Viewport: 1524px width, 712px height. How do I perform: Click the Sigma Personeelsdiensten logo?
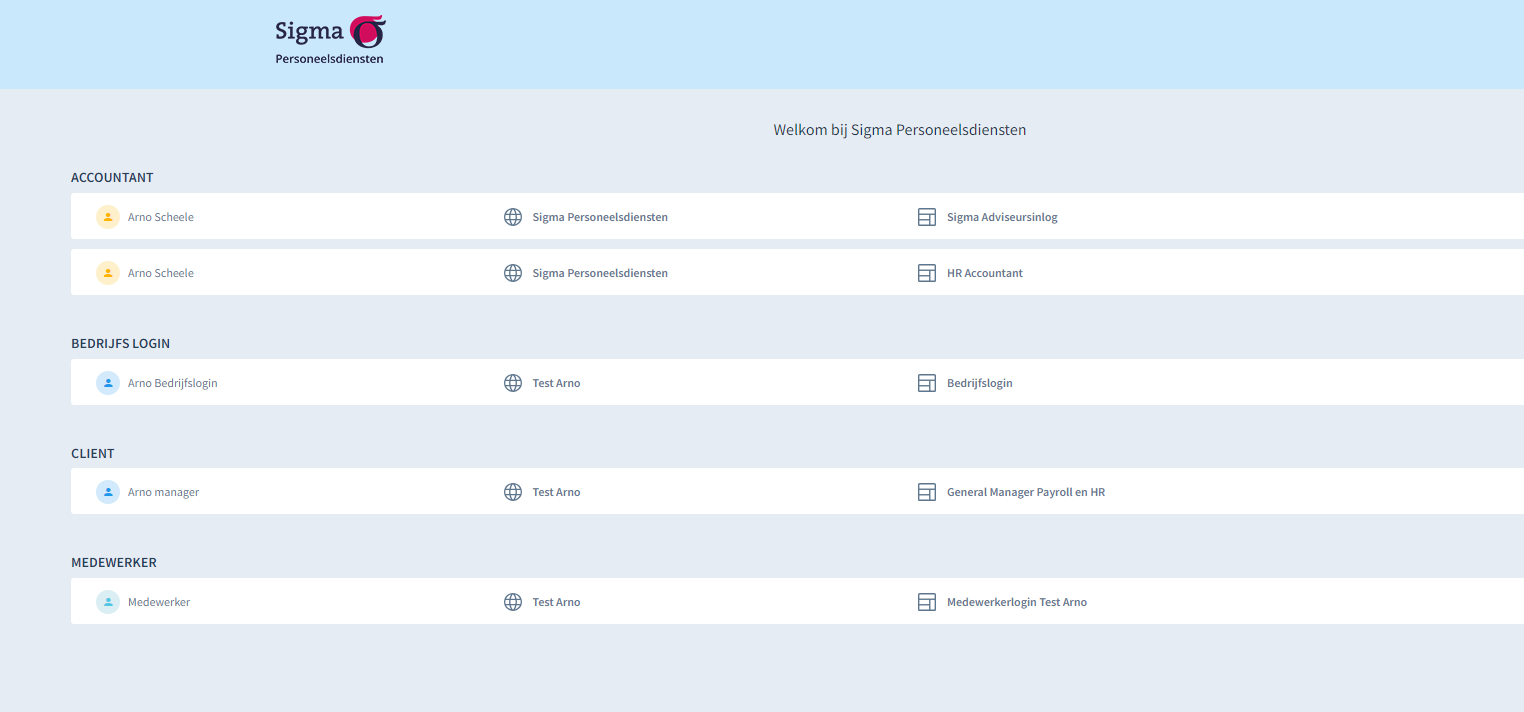coord(330,41)
